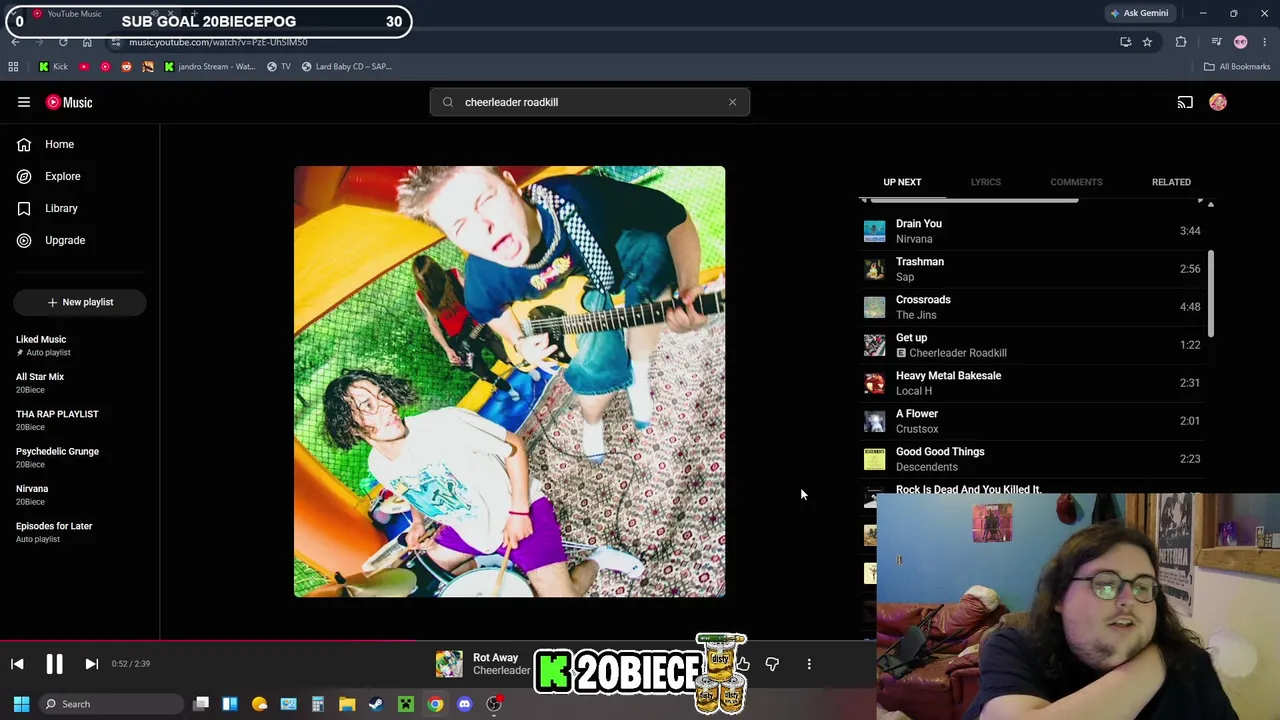Viewport: 1280px width, 720px height.
Task: Switch to the COMMENTS tab
Action: click(1076, 182)
